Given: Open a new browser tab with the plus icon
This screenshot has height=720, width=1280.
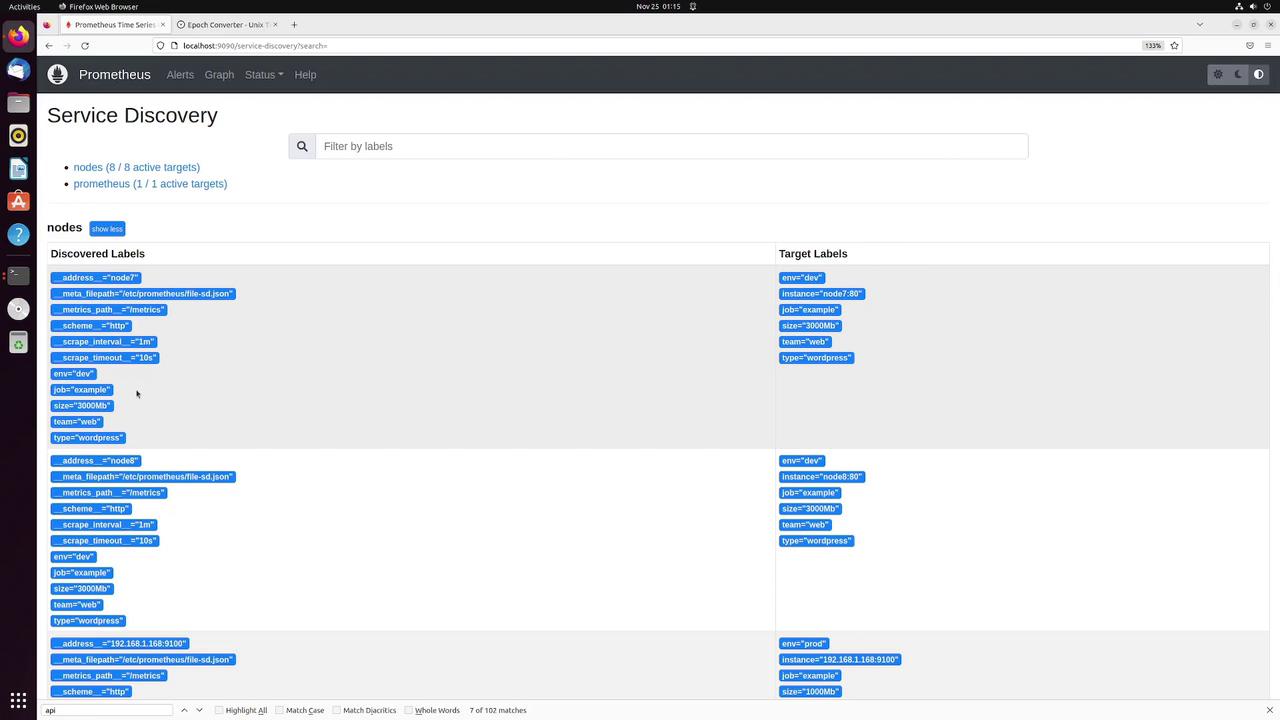Looking at the screenshot, I should 294,24.
